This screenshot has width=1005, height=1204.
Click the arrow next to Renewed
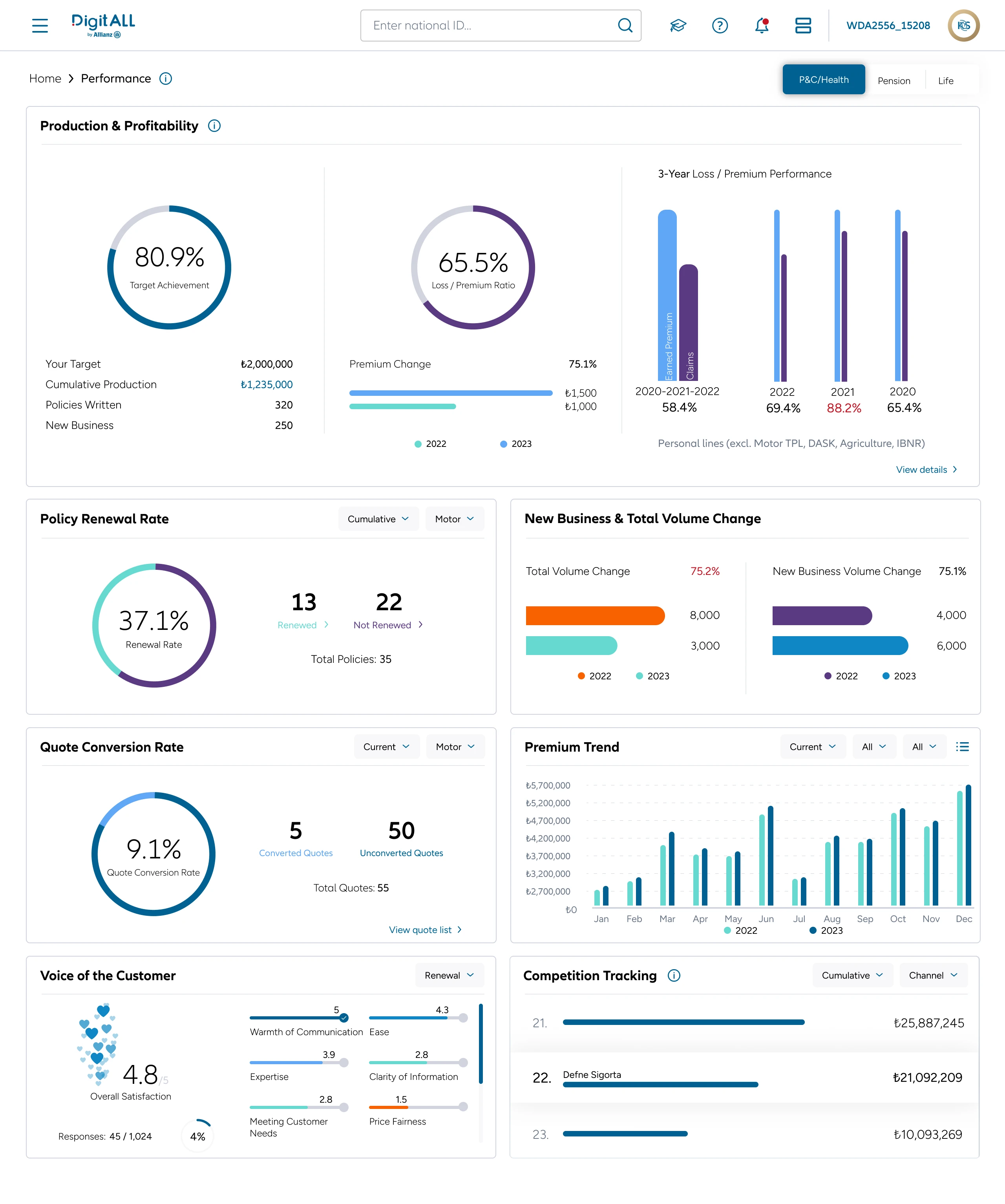326,624
